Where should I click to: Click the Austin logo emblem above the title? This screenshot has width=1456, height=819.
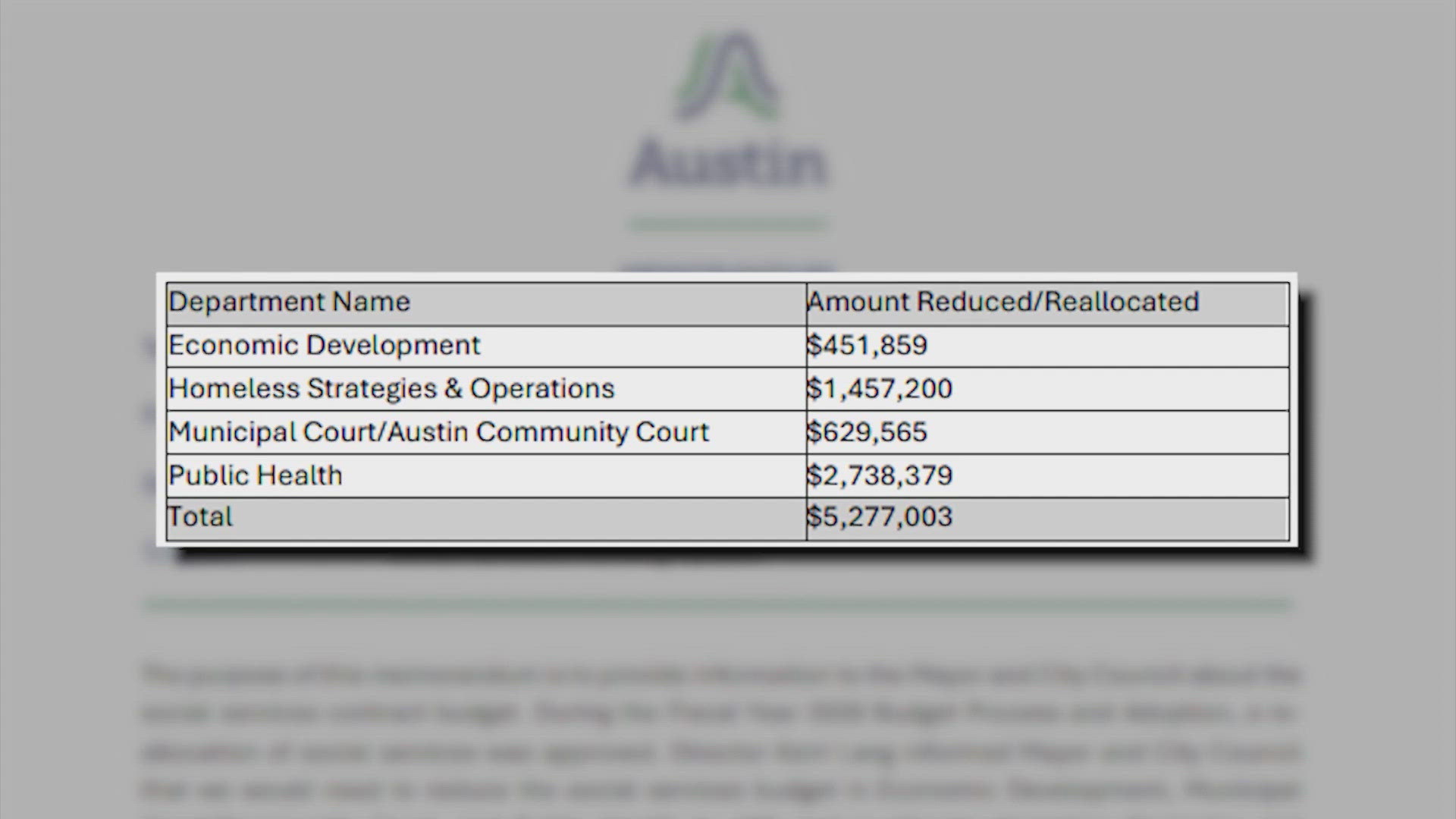pos(726,74)
